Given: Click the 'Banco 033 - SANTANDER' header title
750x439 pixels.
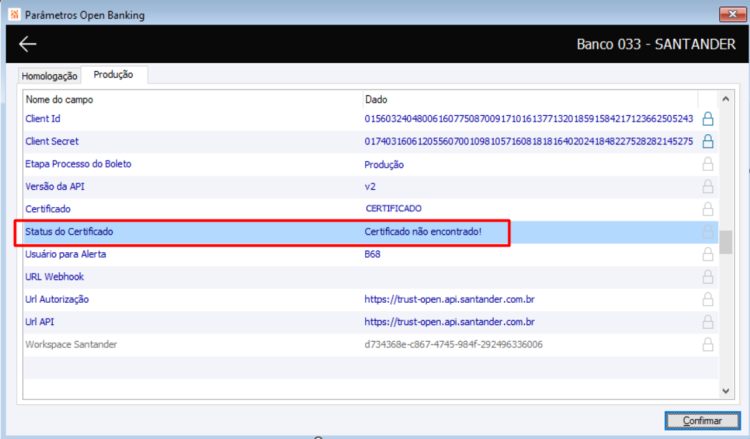Looking at the screenshot, I should pyautogui.click(x=656, y=44).
